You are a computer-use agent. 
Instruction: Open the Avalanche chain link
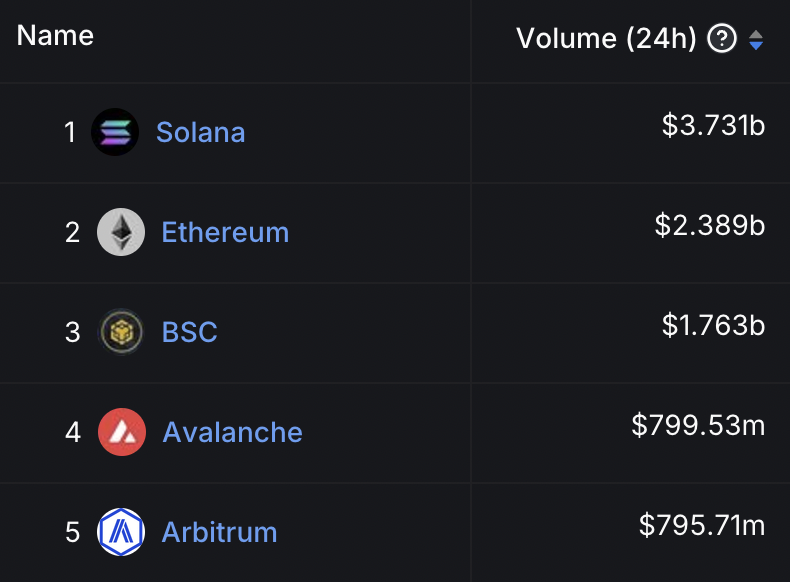point(232,432)
